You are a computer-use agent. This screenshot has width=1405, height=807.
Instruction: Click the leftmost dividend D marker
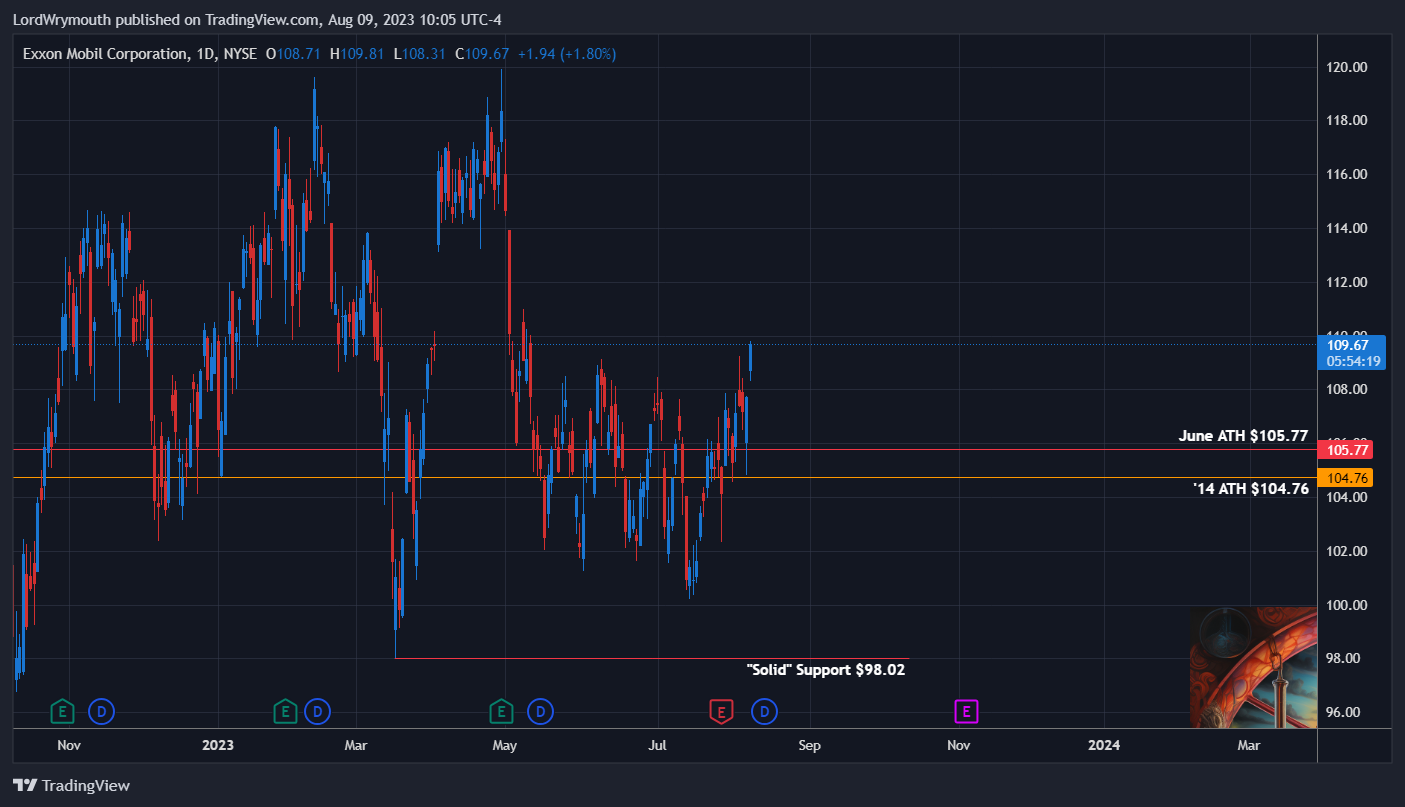pyautogui.click(x=101, y=712)
